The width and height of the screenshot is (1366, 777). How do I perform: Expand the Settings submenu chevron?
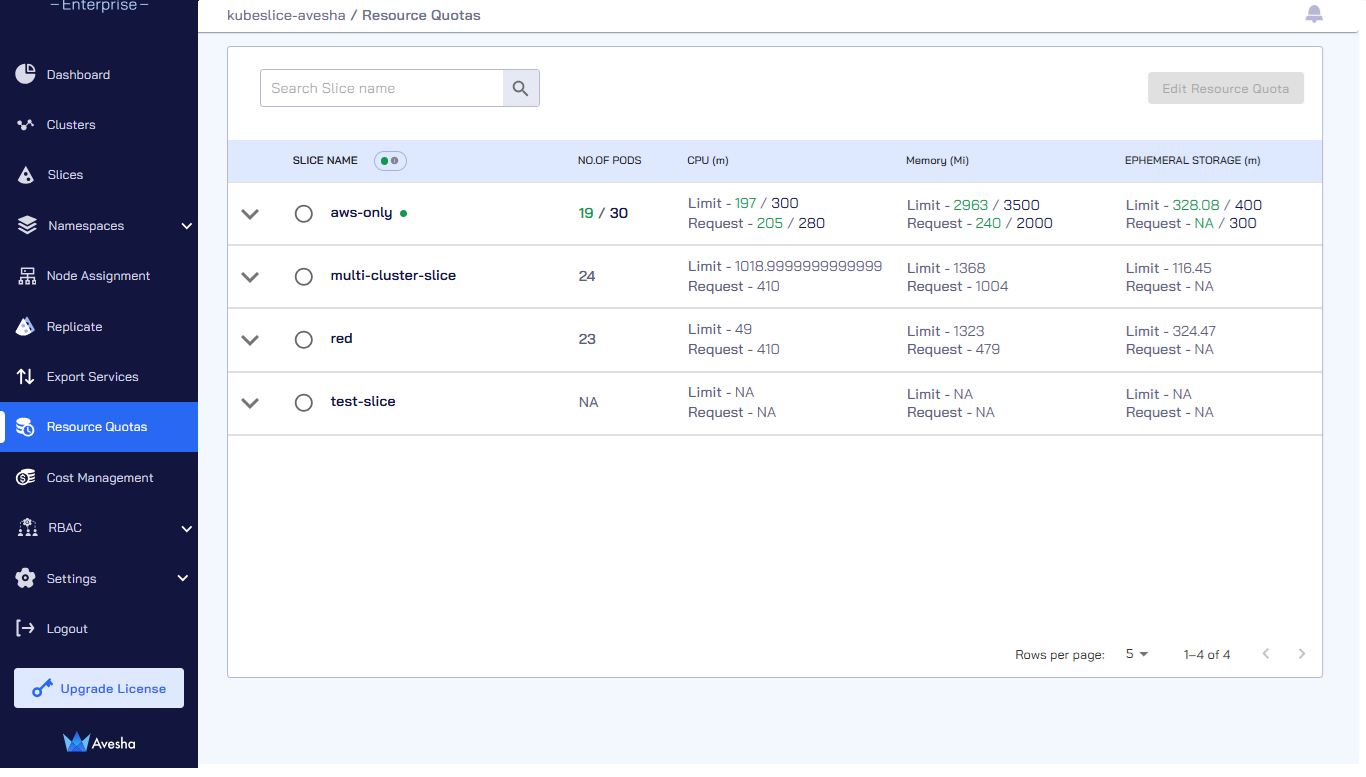click(182, 578)
